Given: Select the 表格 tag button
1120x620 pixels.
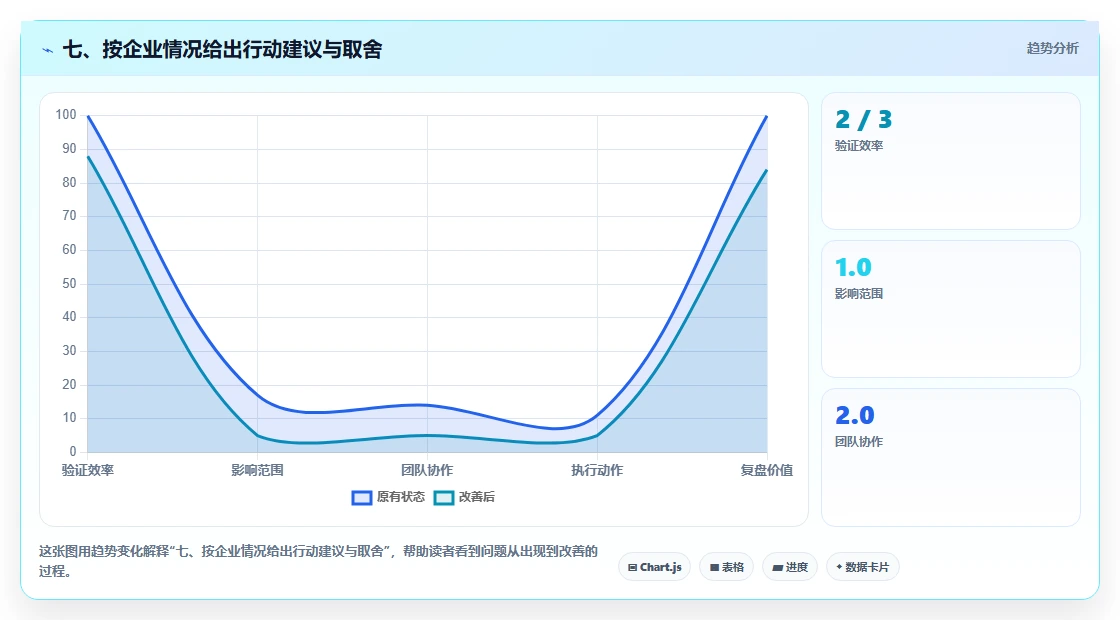Looking at the screenshot, I should pyautogui.click(x=726, y=567).
